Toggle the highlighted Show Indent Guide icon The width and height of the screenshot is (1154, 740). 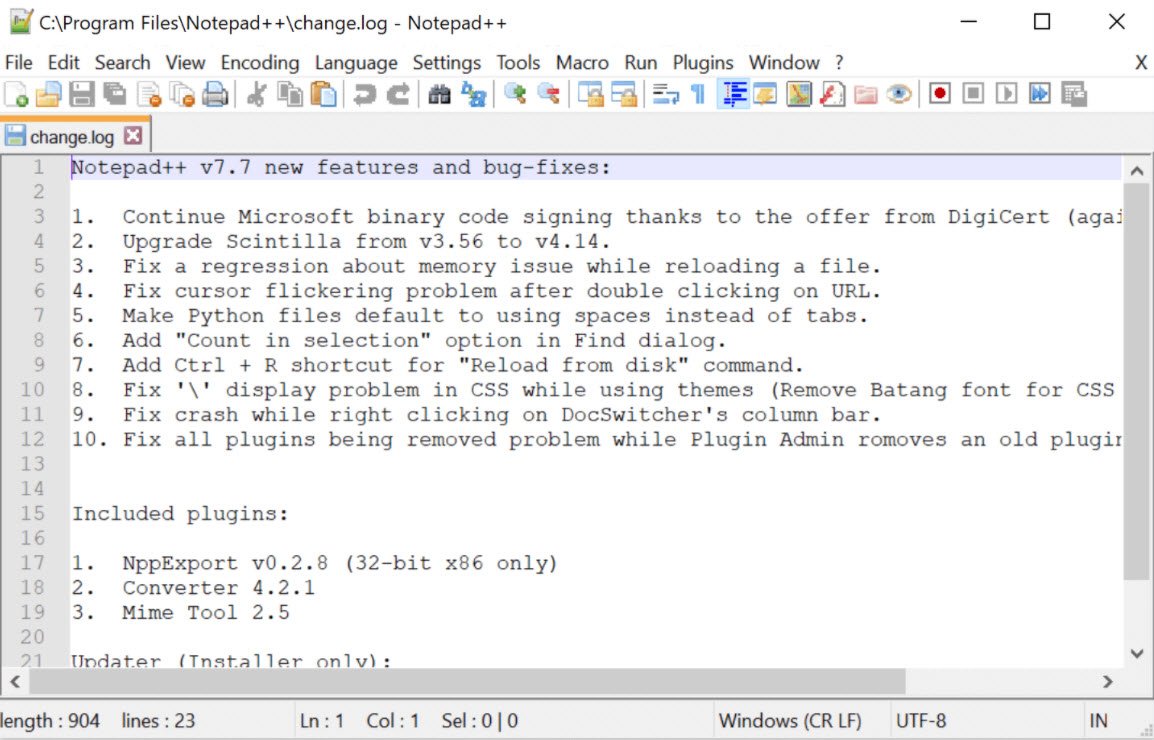(733, 94)
